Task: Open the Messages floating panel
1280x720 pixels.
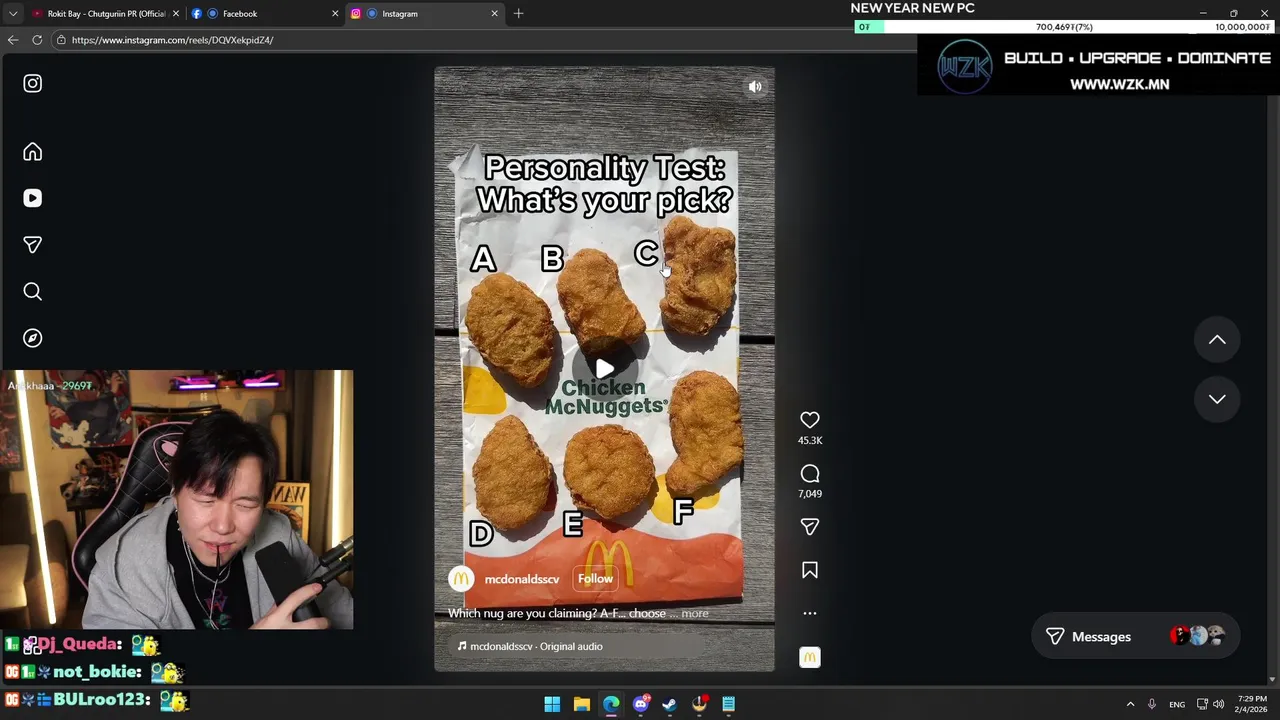Action: [x=1135, y=637]
